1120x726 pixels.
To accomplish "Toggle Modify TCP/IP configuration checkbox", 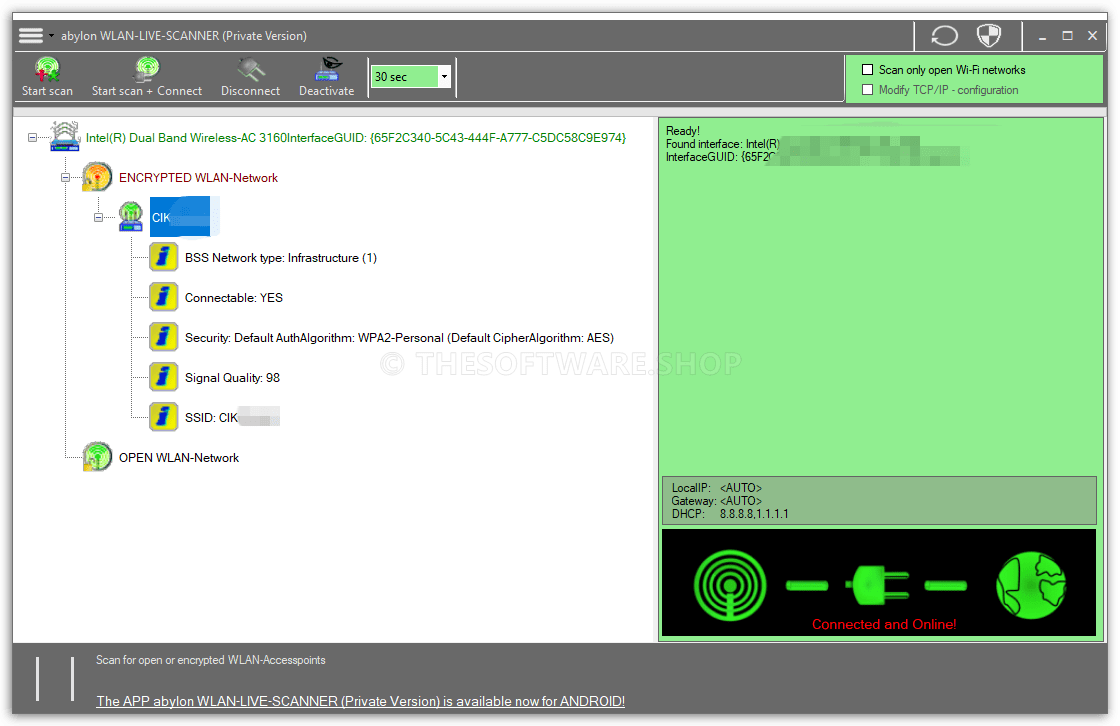I will [868, 90].
